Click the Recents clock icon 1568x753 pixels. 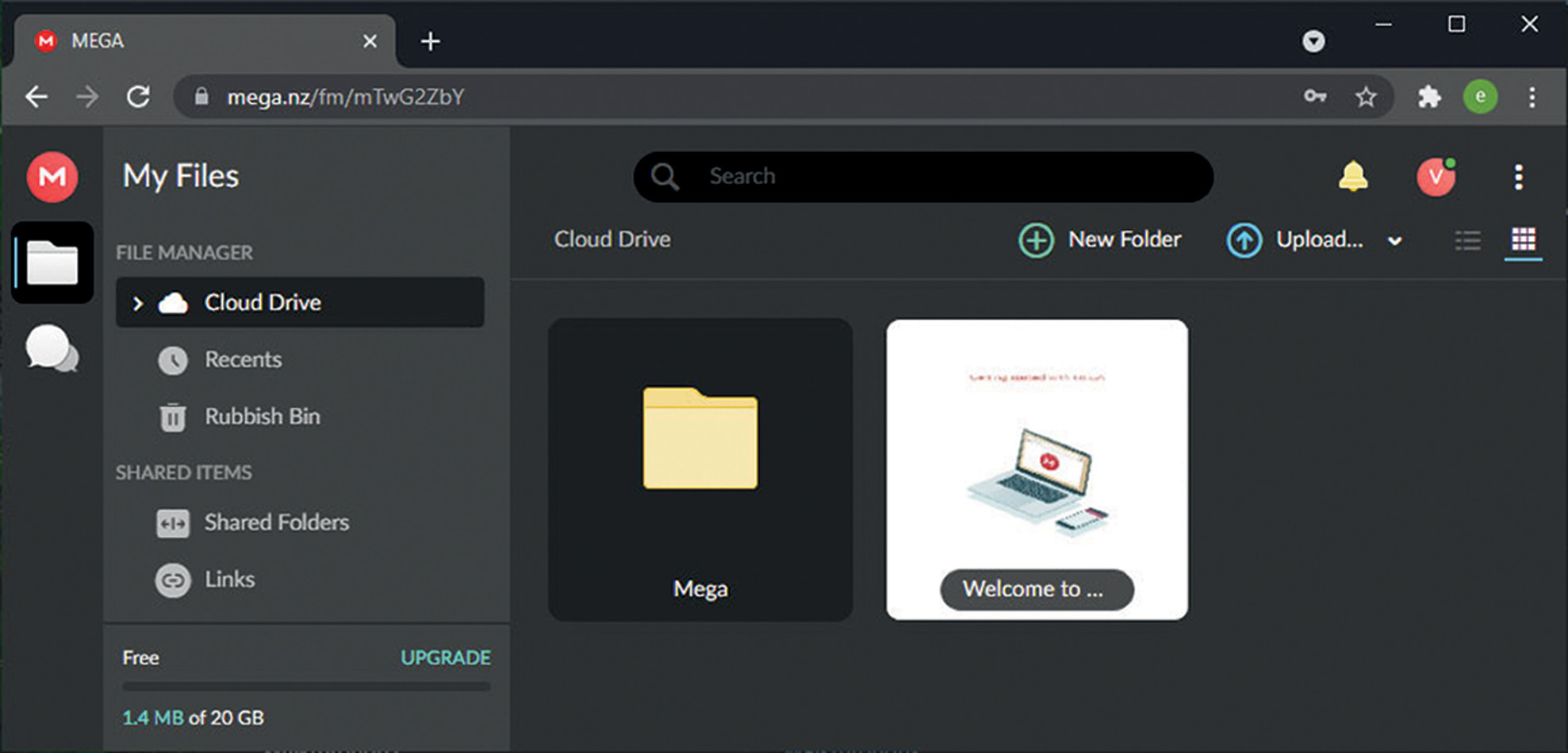173,361
